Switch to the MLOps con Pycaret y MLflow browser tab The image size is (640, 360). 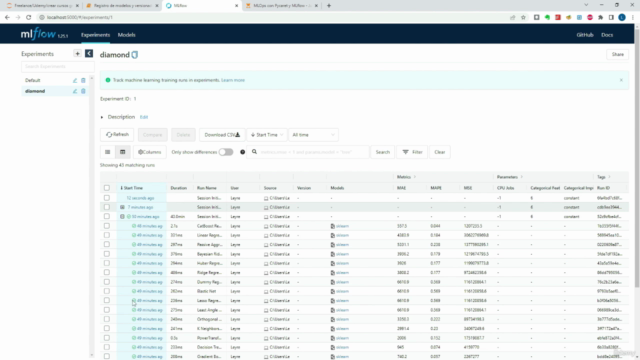click(x=281, y=6)
